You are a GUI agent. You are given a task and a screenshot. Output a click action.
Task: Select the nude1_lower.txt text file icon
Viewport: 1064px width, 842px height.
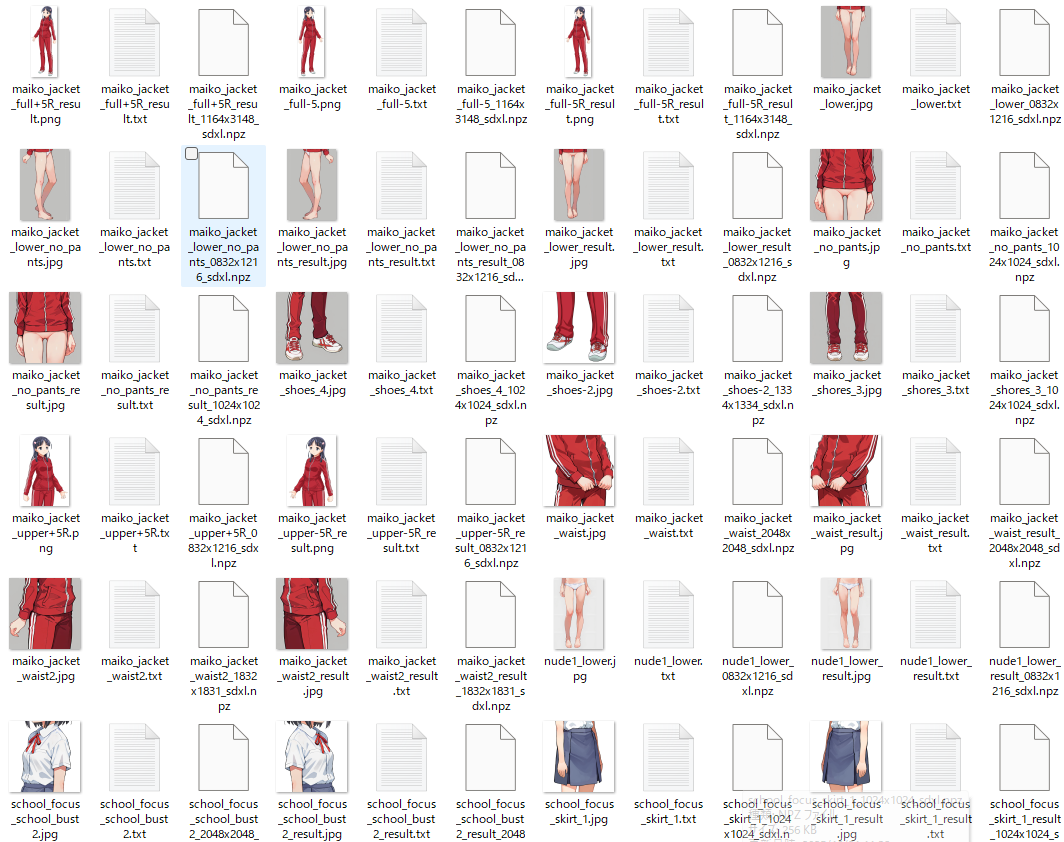(x=668, y=614)
